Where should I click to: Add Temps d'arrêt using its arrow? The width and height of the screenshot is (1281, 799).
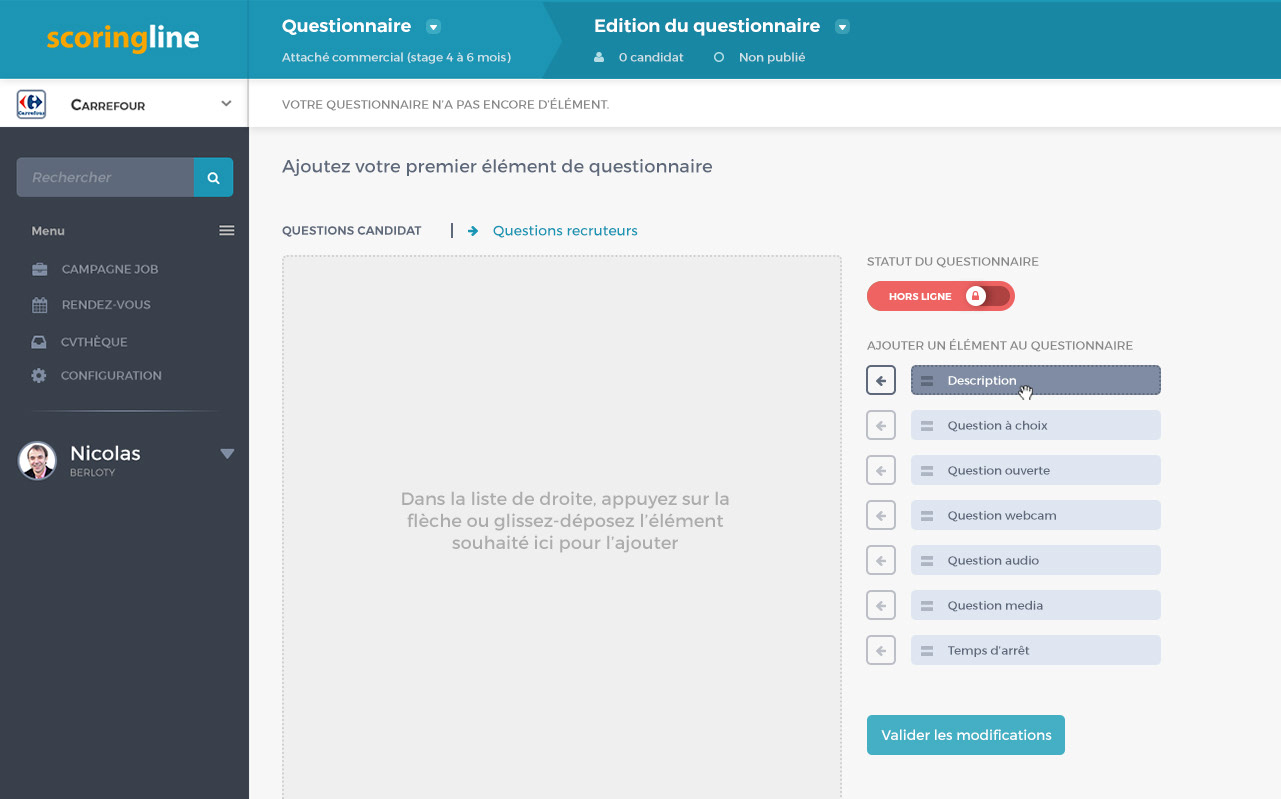881,650
